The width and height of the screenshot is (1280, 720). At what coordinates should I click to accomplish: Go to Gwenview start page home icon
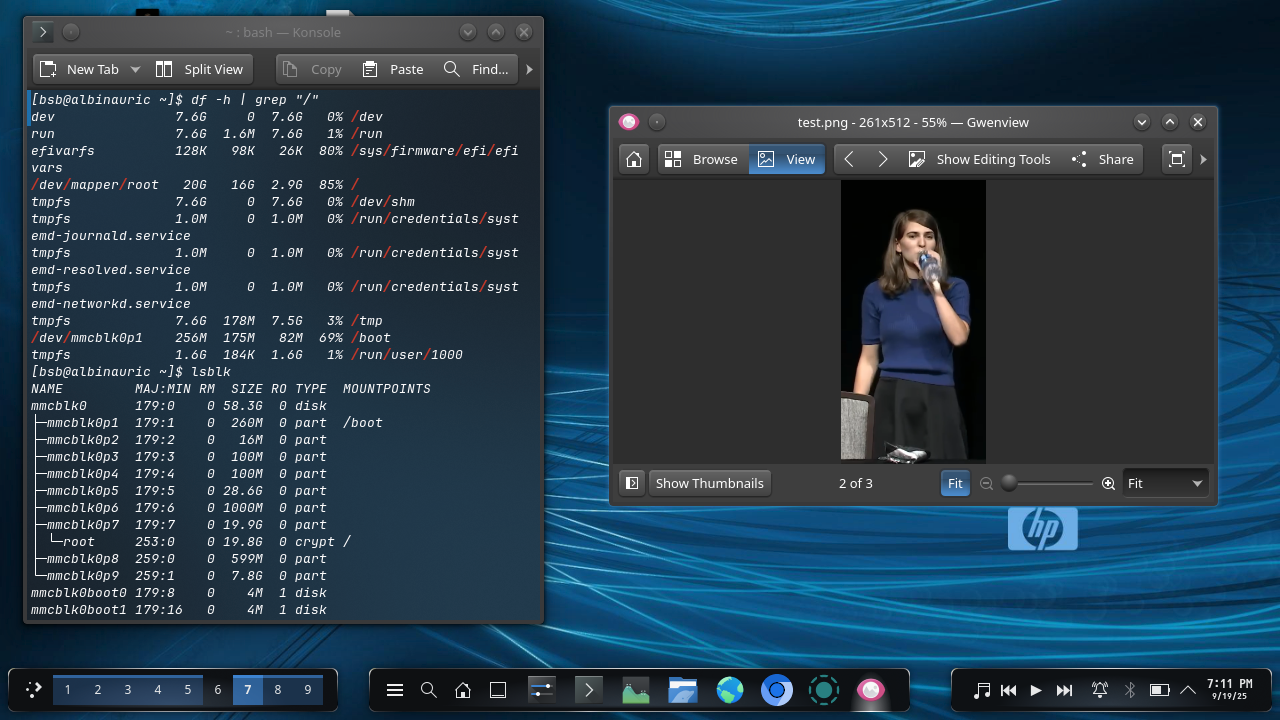[x=632, y=159]
